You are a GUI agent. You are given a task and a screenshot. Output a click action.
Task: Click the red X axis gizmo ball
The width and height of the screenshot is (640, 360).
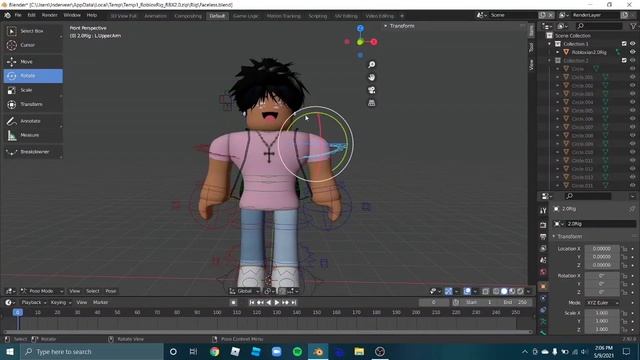tap(373, 42)
